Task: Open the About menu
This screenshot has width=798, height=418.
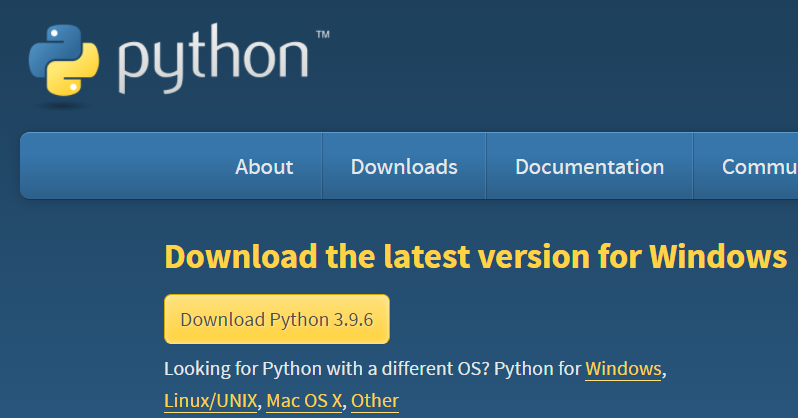Action: [264, 166]
